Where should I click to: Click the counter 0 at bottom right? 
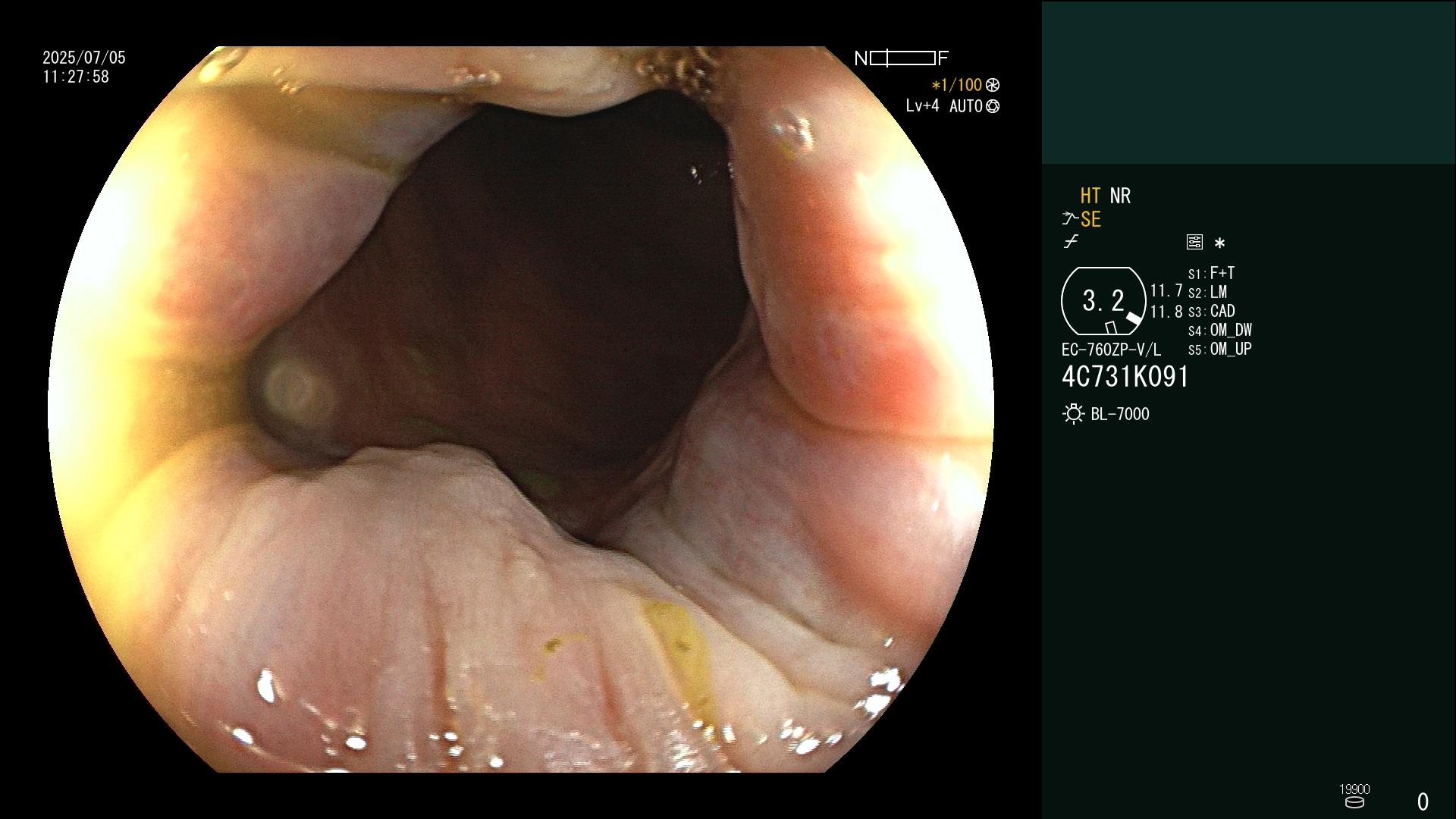click(1423, 802)
